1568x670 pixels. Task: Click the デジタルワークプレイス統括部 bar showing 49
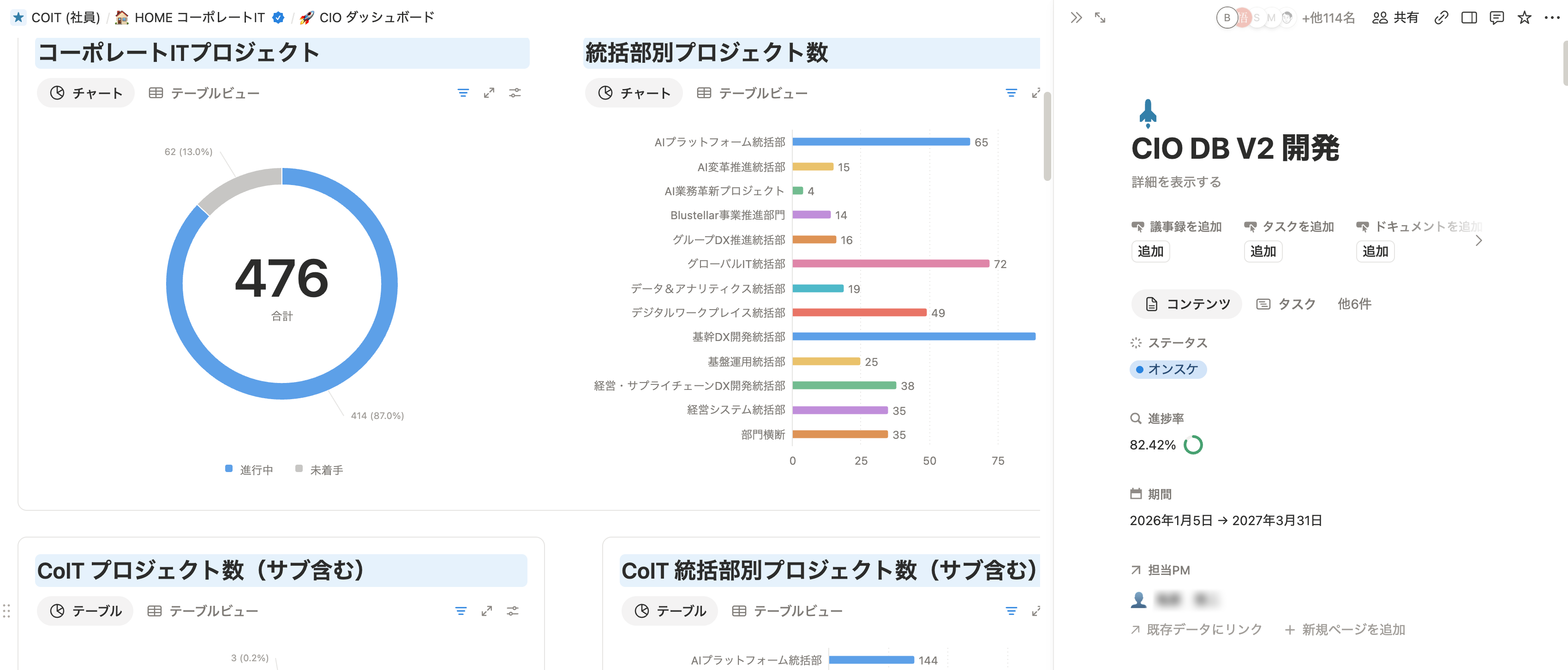coord(860,312)
